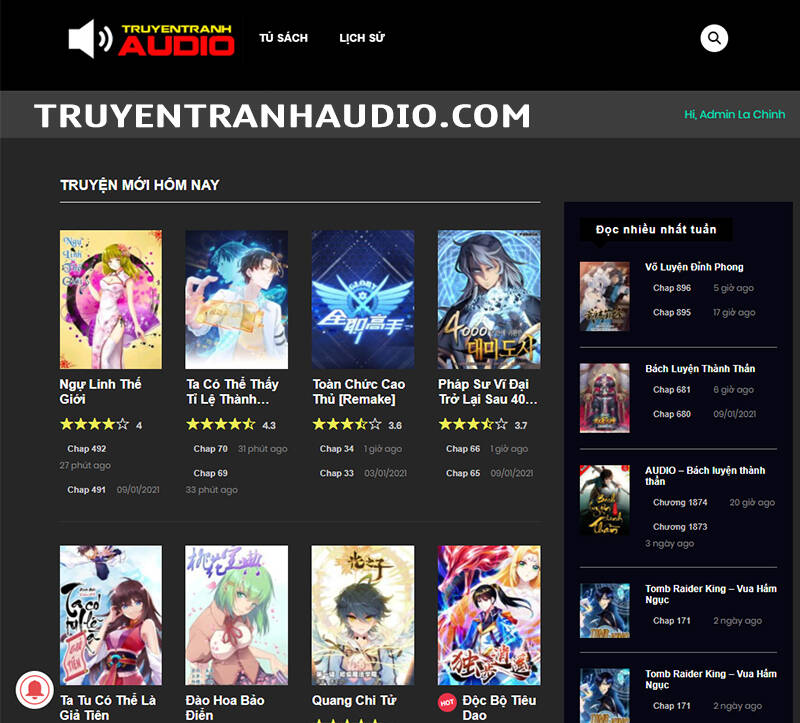
Task: Click the Bách Luyện Thành Thần sidebar thumbnail
Action: click(604, 395)
